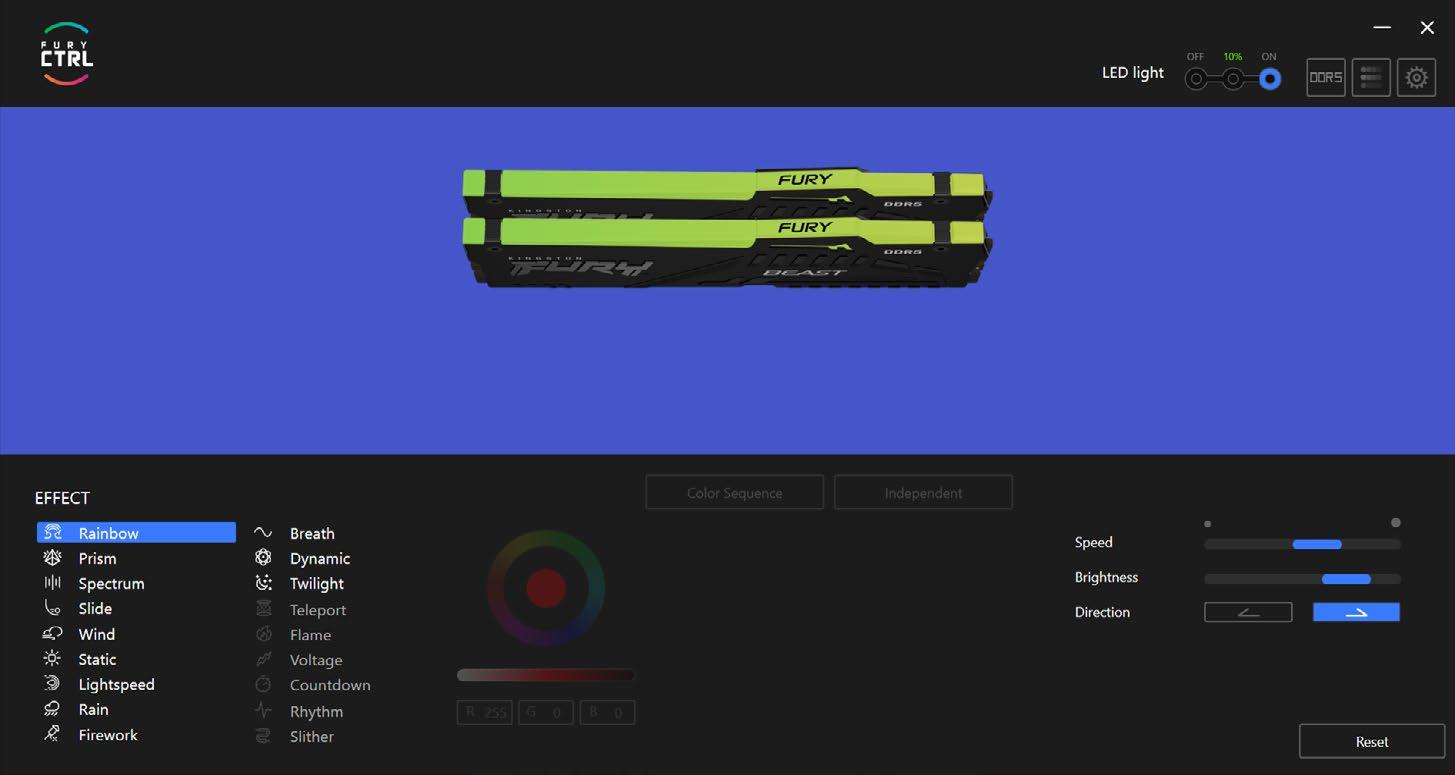Viewport: 1455px width, 775px height.
Task: Select the Lightspeed effect icon
Action: coord(53,684)
